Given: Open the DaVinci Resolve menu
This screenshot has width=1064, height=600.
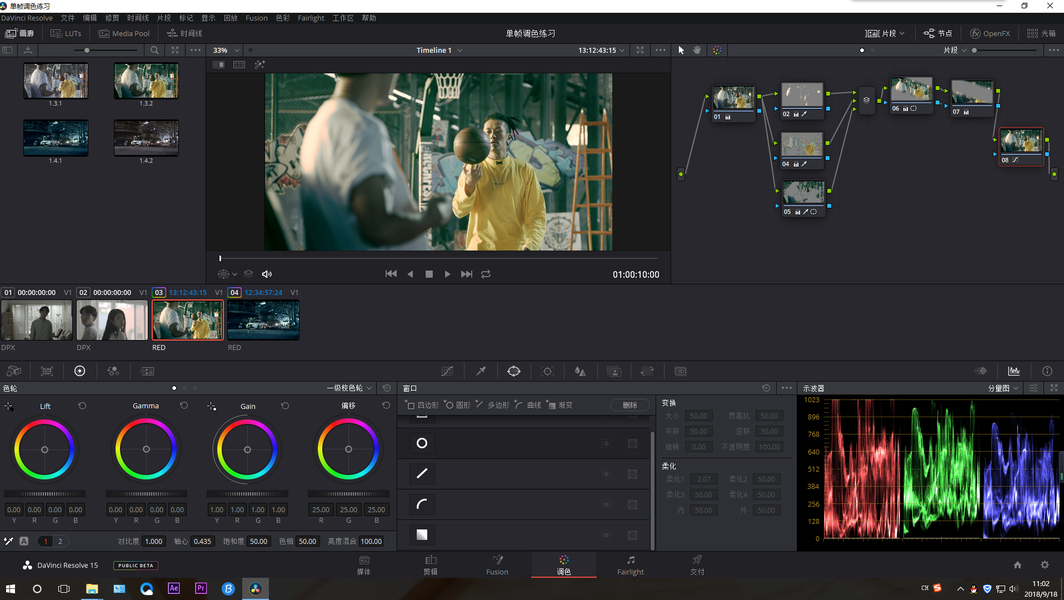Looking at the screenshot, I should [27, 18].
